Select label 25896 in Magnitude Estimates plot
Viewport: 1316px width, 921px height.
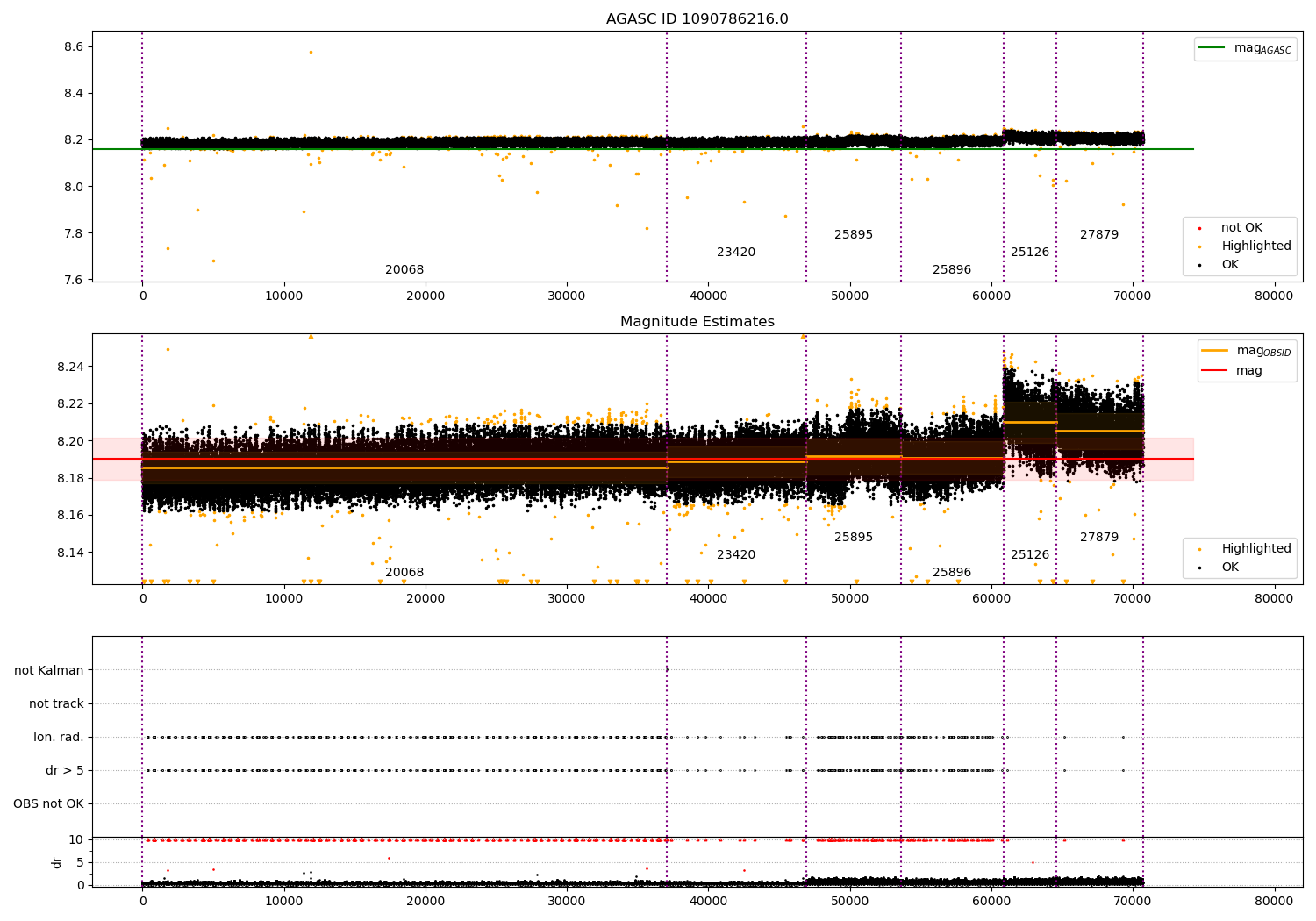(952, 573)
